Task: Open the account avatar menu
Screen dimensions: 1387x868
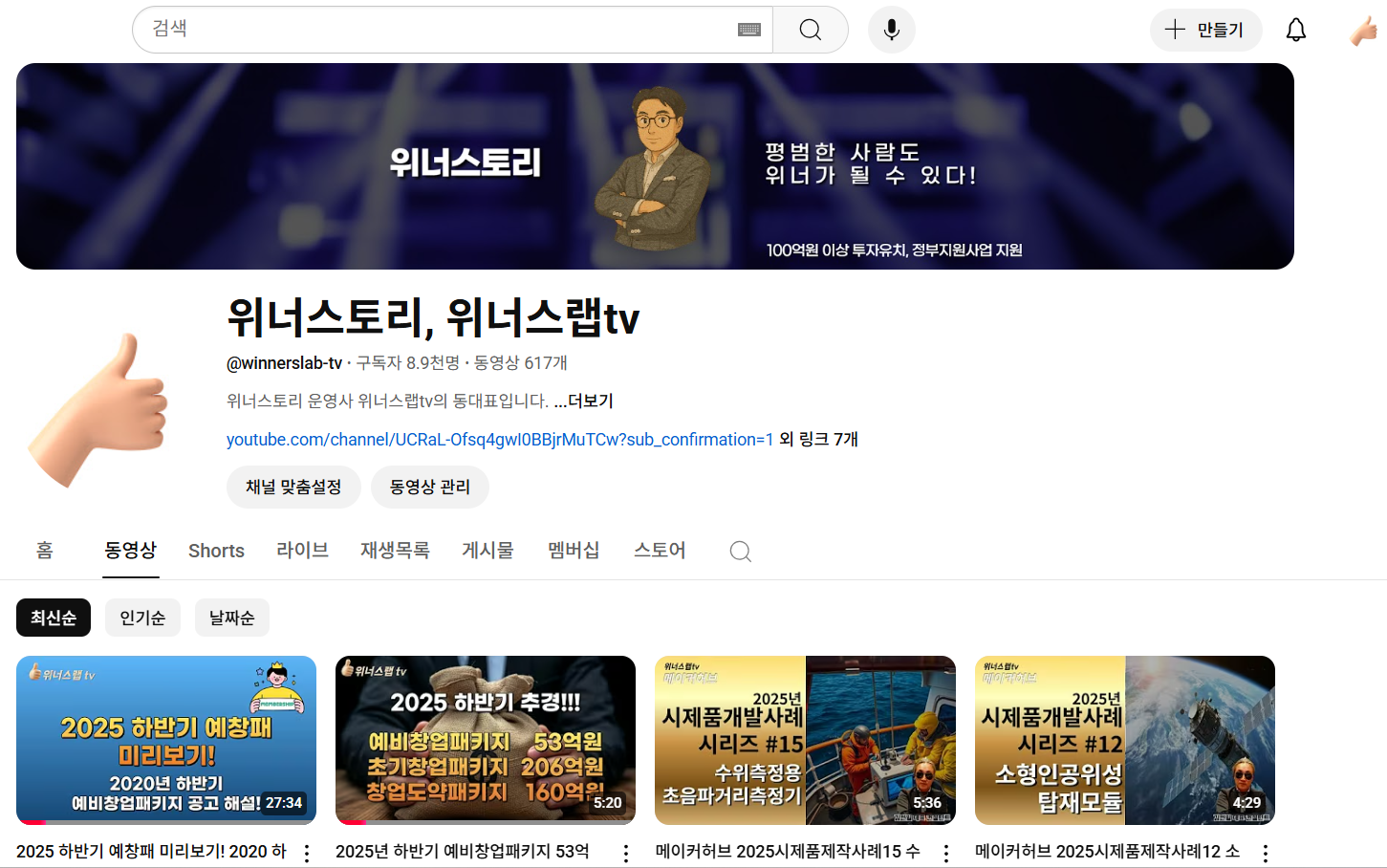Action: tap(1364, 30)
